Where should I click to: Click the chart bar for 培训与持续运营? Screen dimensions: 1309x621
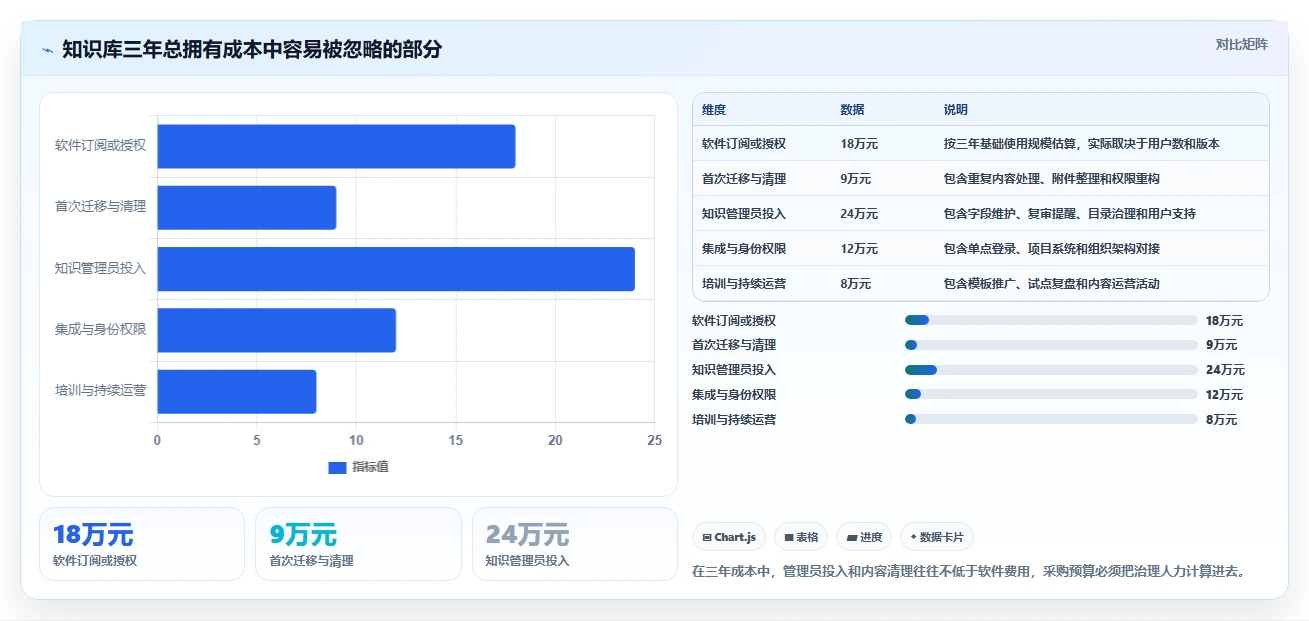(236, 391)
